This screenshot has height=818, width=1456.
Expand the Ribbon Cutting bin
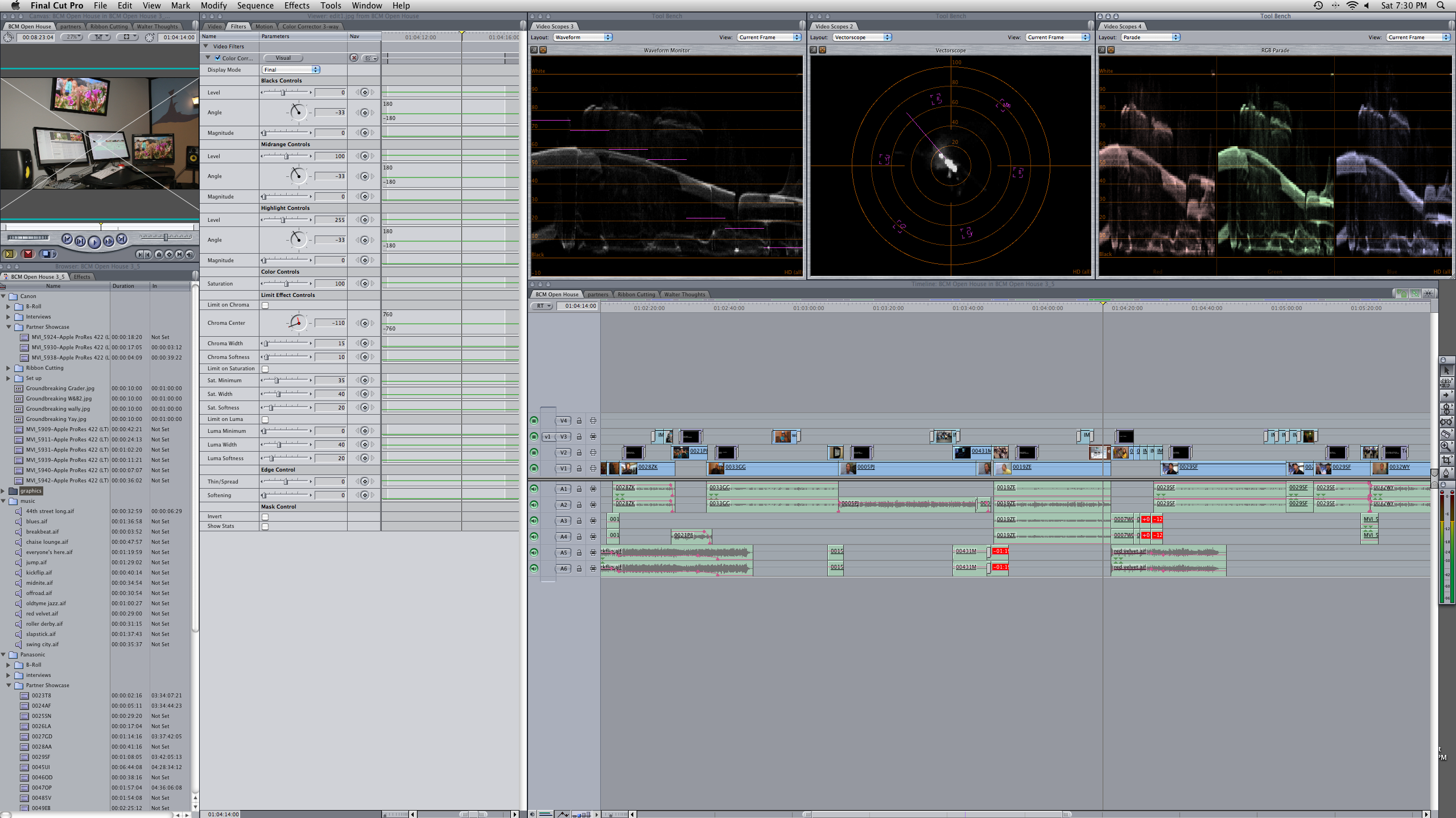[x=8, y=368]
